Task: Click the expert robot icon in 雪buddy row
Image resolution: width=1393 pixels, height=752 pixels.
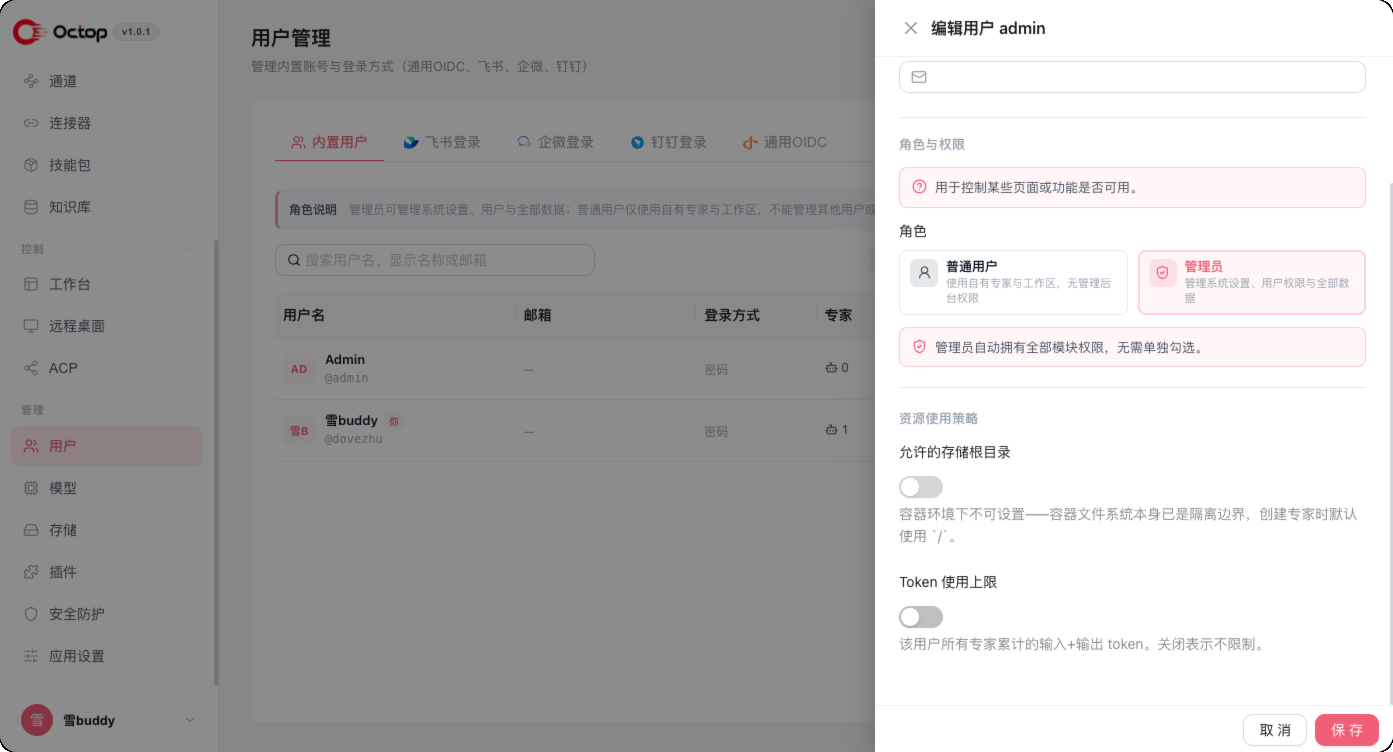Action: [x=831, y=430]
